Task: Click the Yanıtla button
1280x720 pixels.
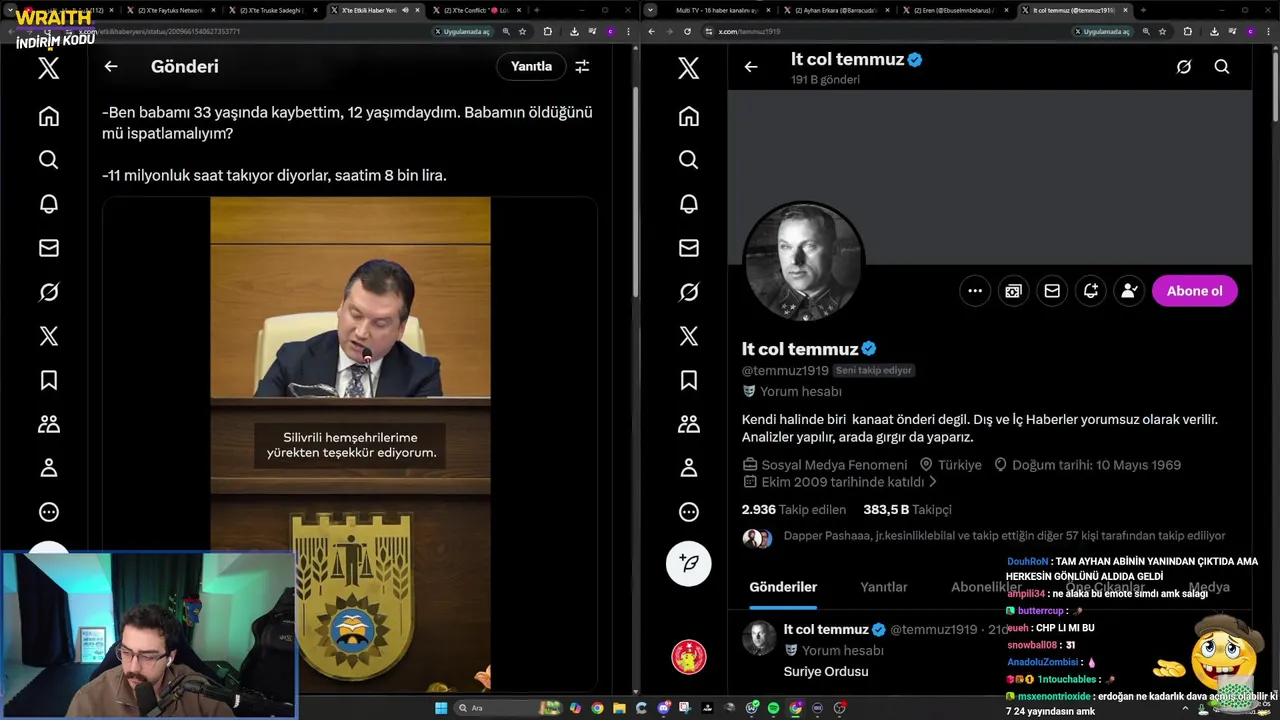Action: coord(531,66)
